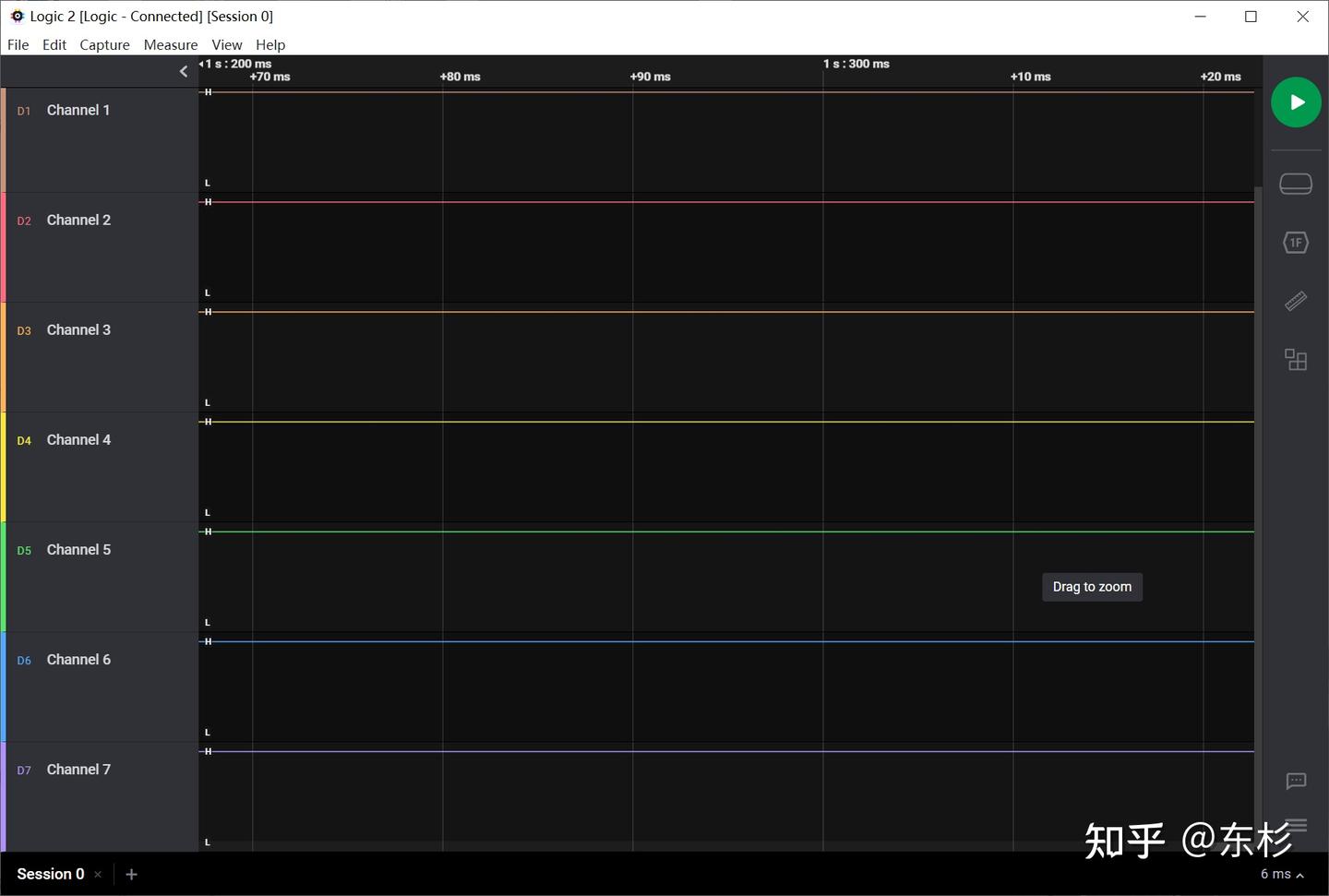Start capture with the green play button
1329x896 pixels.
click(x=1296, y=102)
